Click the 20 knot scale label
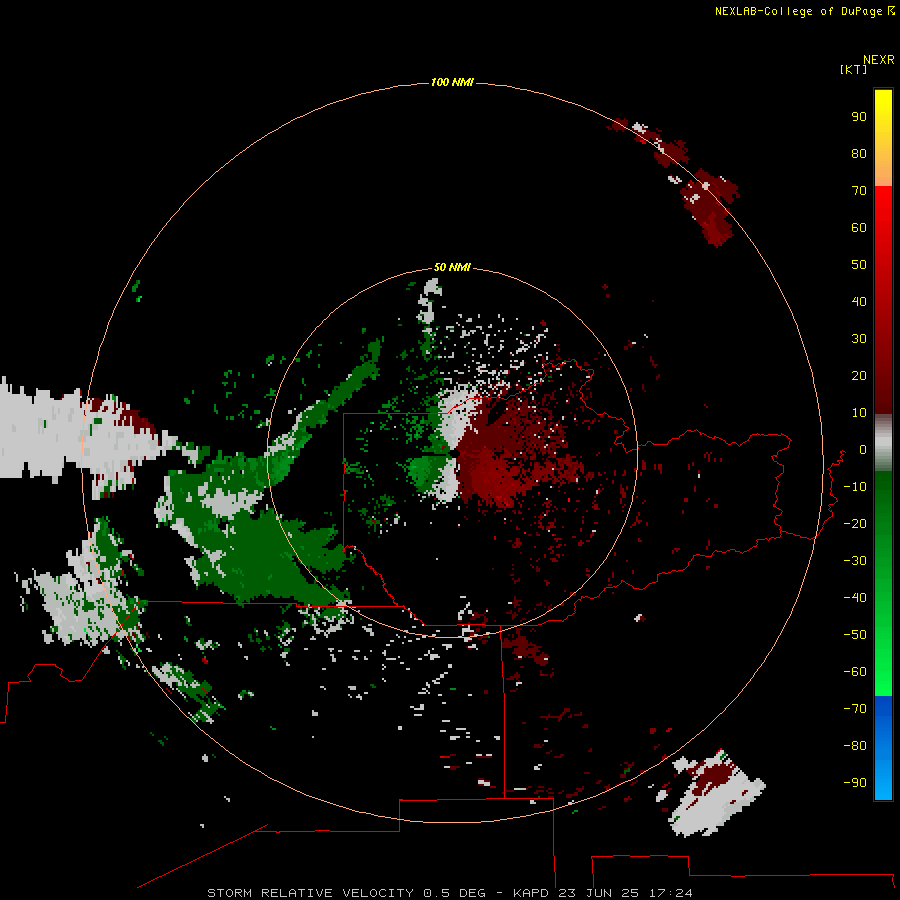The image size is (900, 900). pos(859,375)
